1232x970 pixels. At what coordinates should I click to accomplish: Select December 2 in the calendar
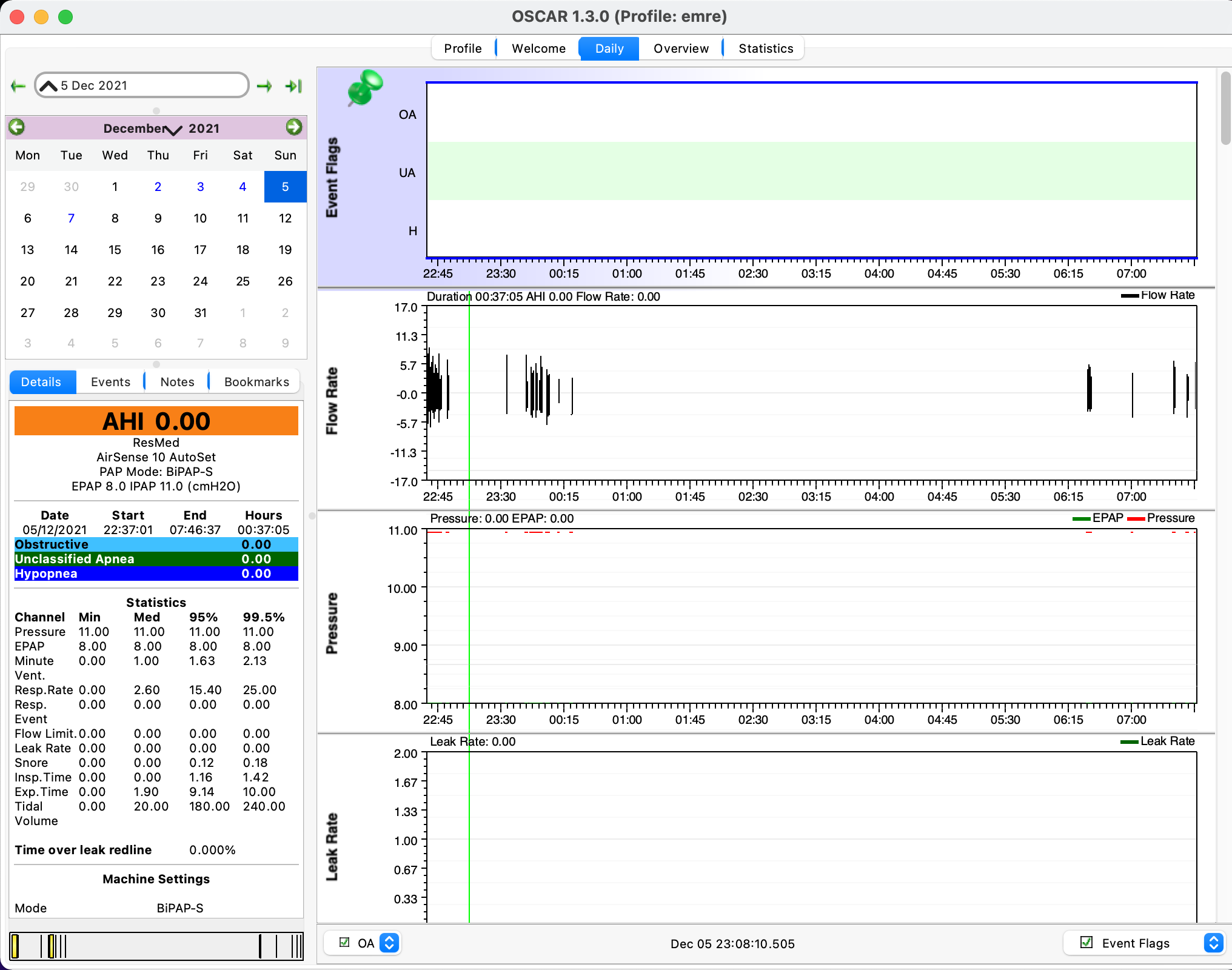point(158,187)
